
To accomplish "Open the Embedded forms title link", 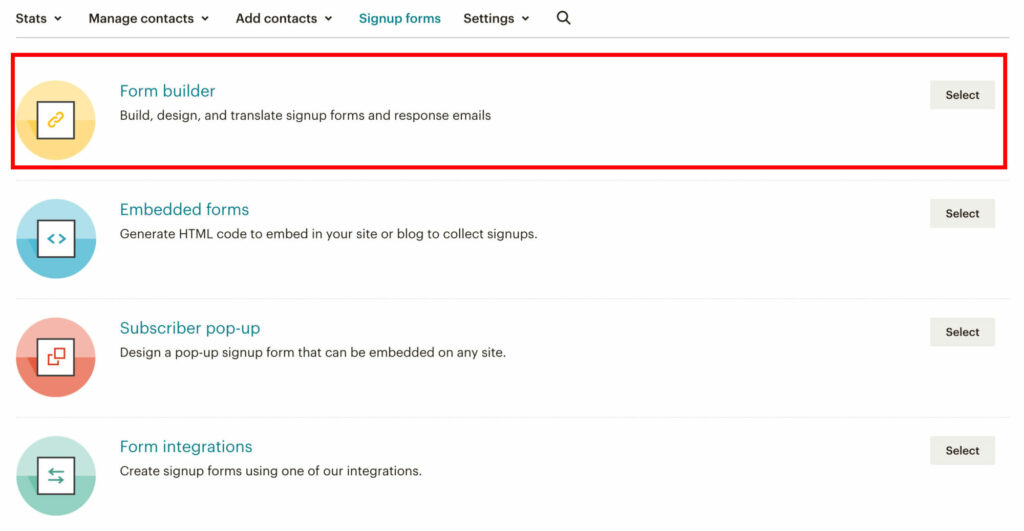I will [184, 210].
